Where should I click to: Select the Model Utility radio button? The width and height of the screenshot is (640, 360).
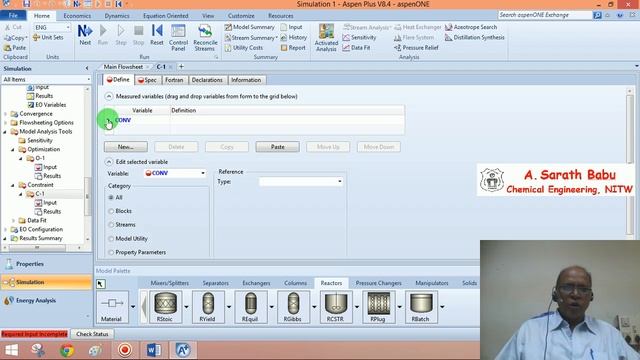tap(111, 239)
